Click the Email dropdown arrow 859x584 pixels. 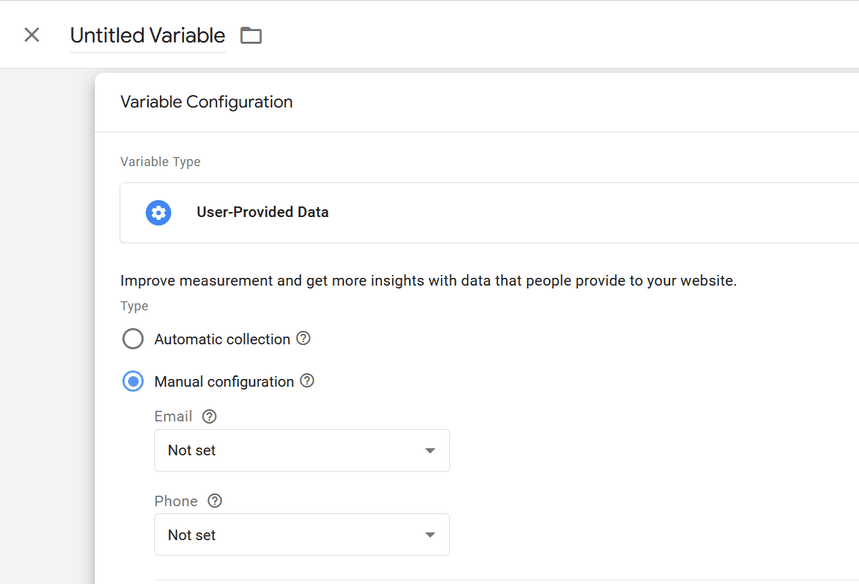pyautogui.click(x=430, y=450)
